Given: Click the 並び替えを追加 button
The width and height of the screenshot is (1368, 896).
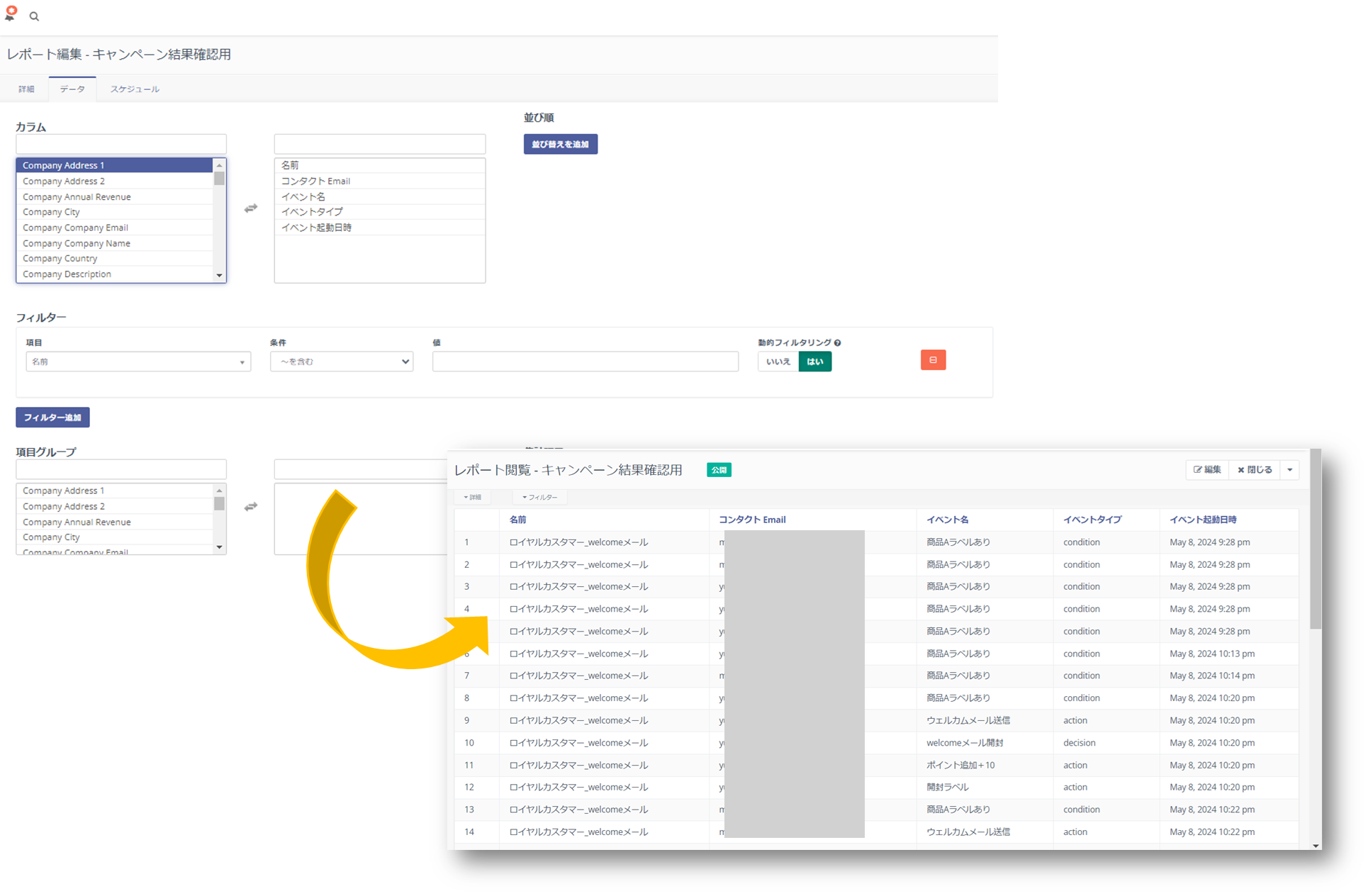Looking at the screenshot, I should tap(560, 144).
